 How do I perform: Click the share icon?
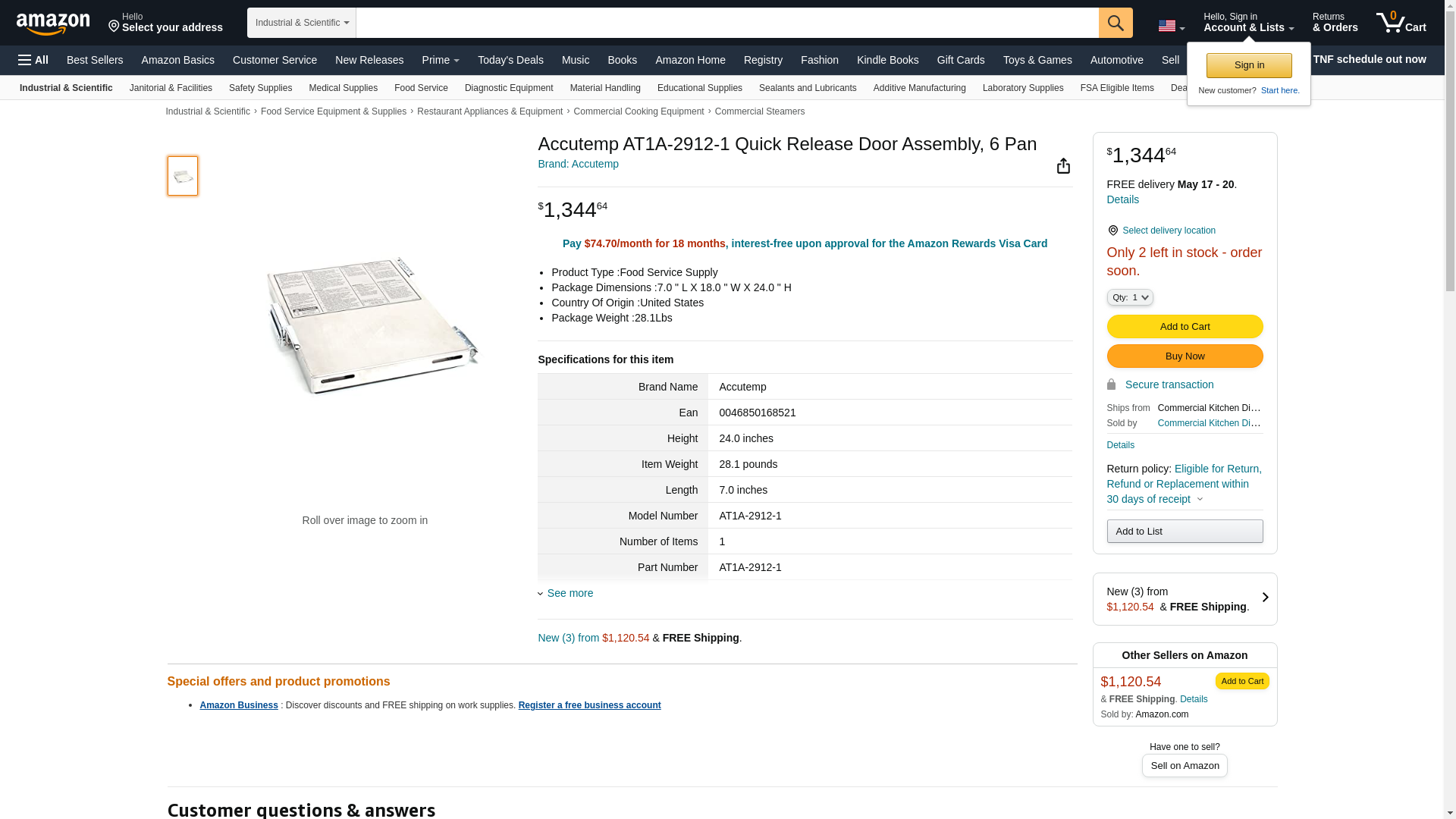click(1063, 166)
